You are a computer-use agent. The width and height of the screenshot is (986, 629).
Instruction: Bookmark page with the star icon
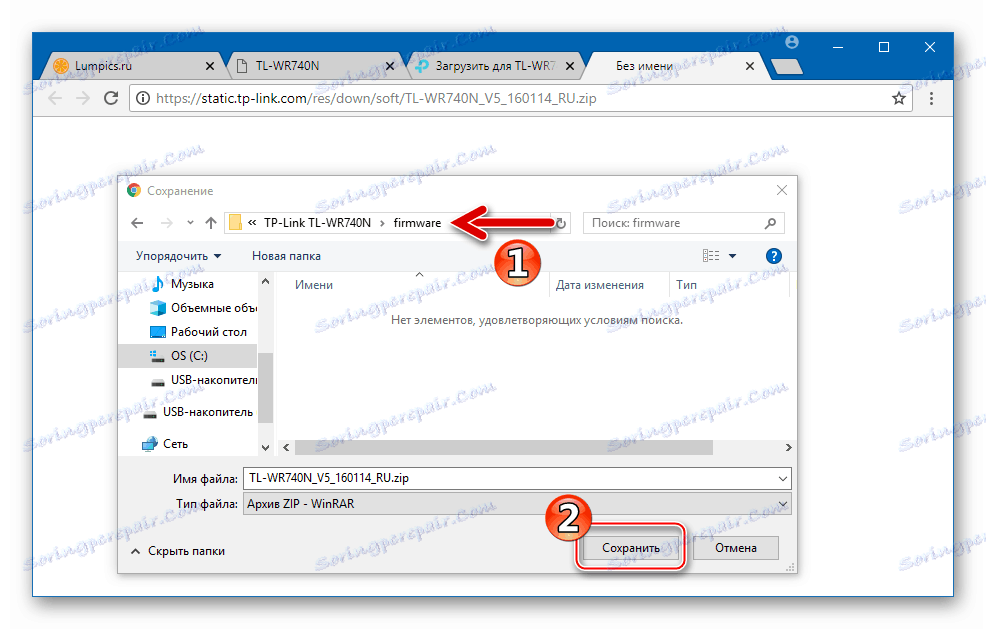899,98
